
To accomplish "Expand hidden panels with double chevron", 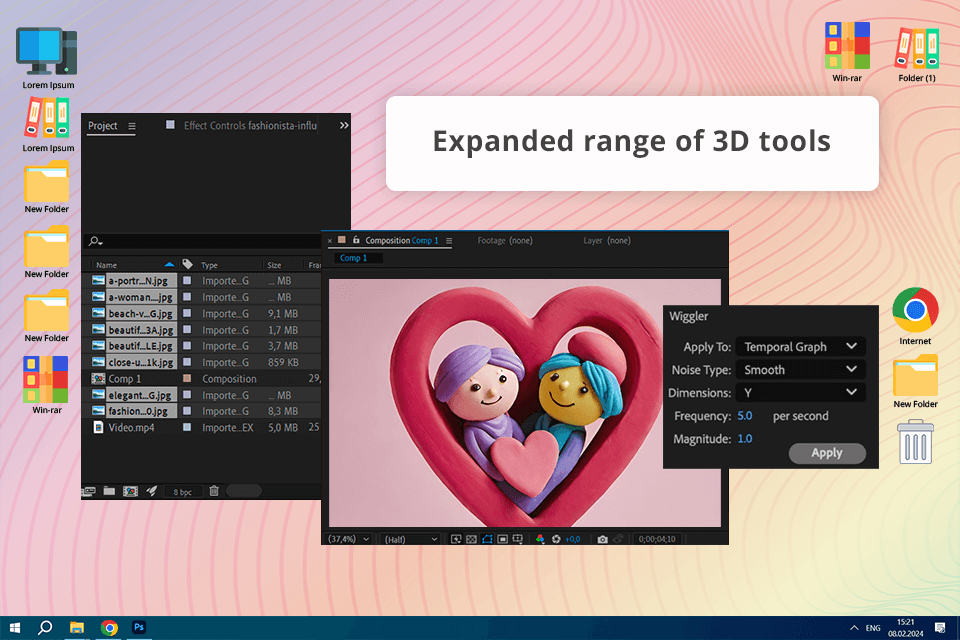I will click(x=344, y=126).
